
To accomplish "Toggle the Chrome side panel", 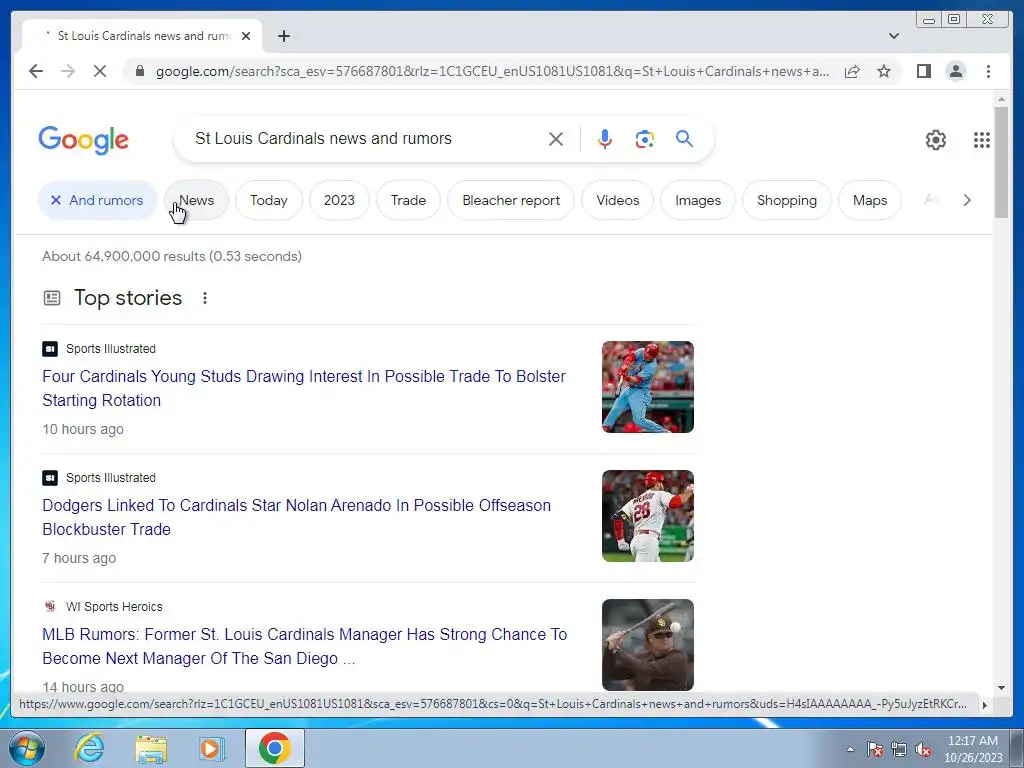I will pos(923,71).
